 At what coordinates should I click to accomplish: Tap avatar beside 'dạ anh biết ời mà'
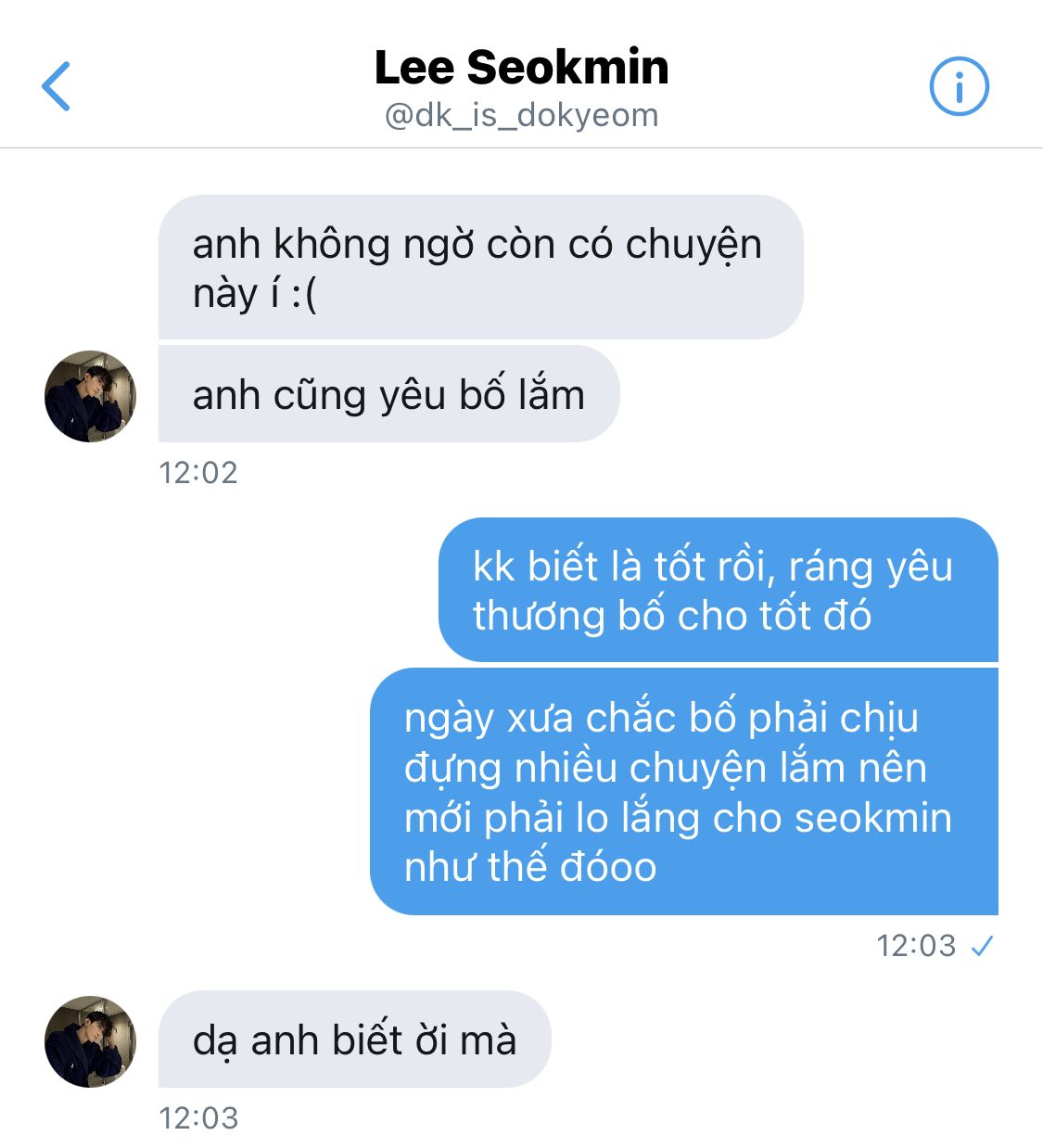coord(91,1041)
